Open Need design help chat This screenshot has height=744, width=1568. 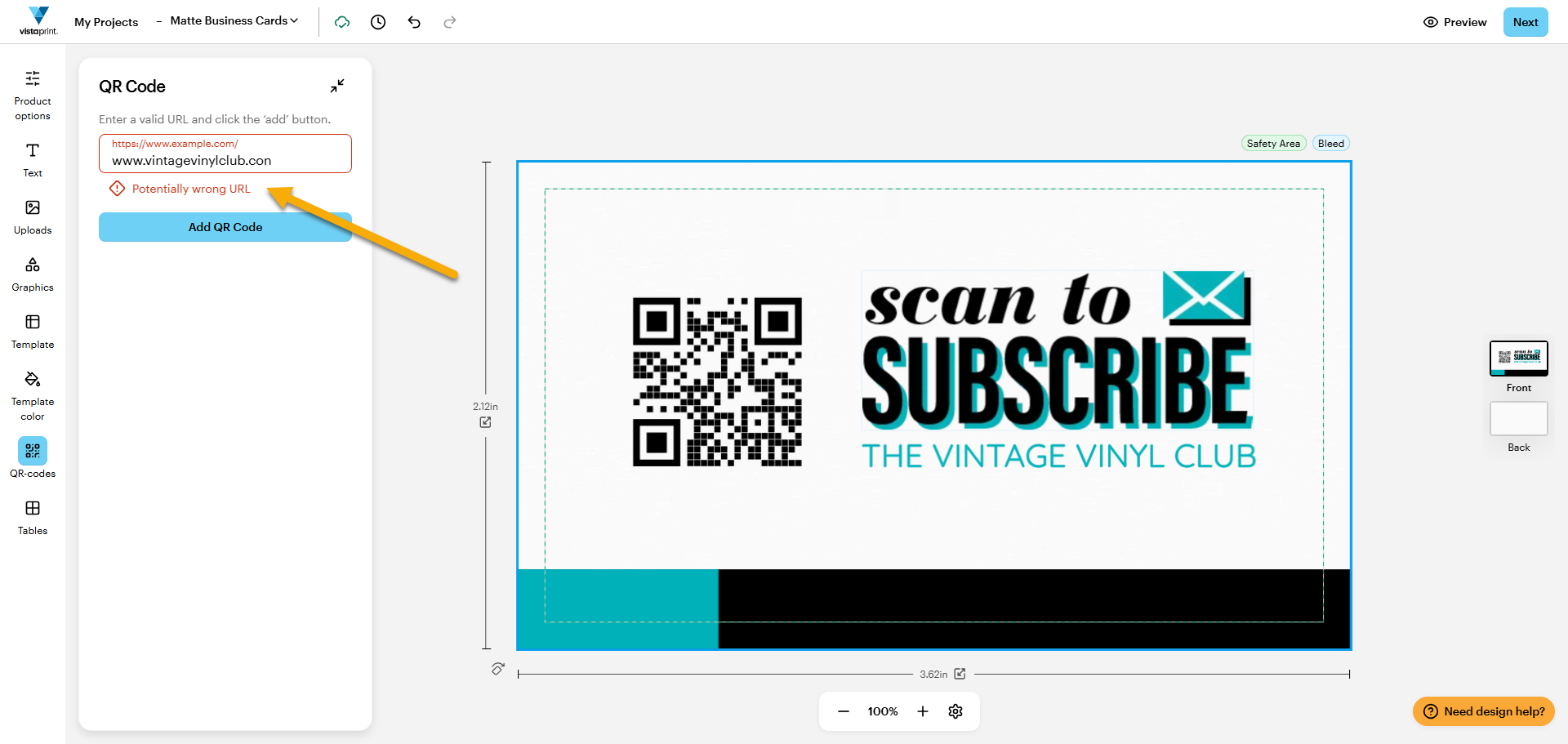(x=1484, y=711)
